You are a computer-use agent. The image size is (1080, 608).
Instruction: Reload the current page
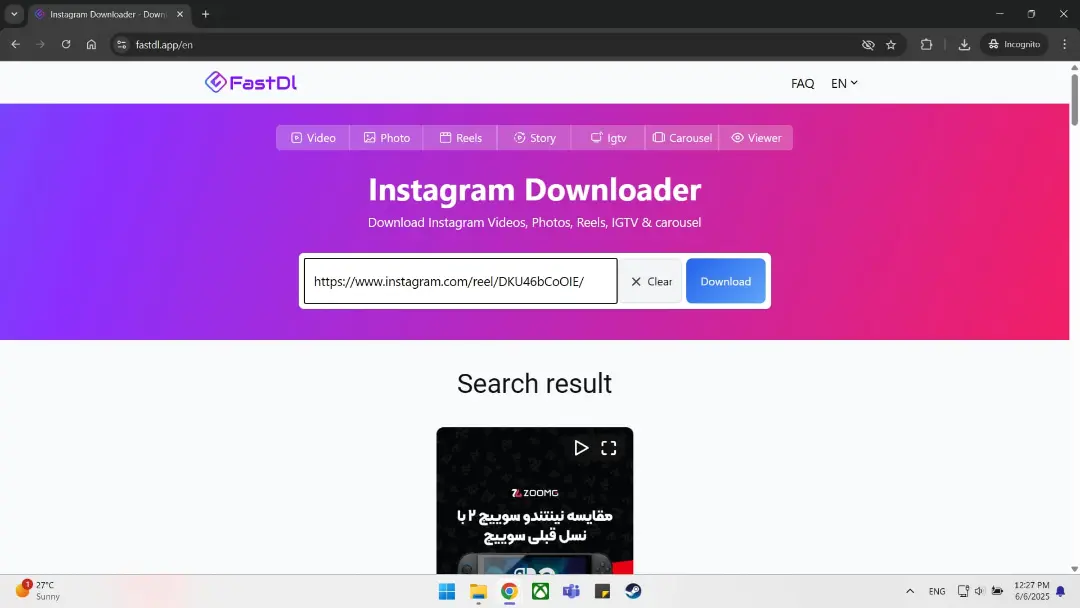(x=66, y=44)
